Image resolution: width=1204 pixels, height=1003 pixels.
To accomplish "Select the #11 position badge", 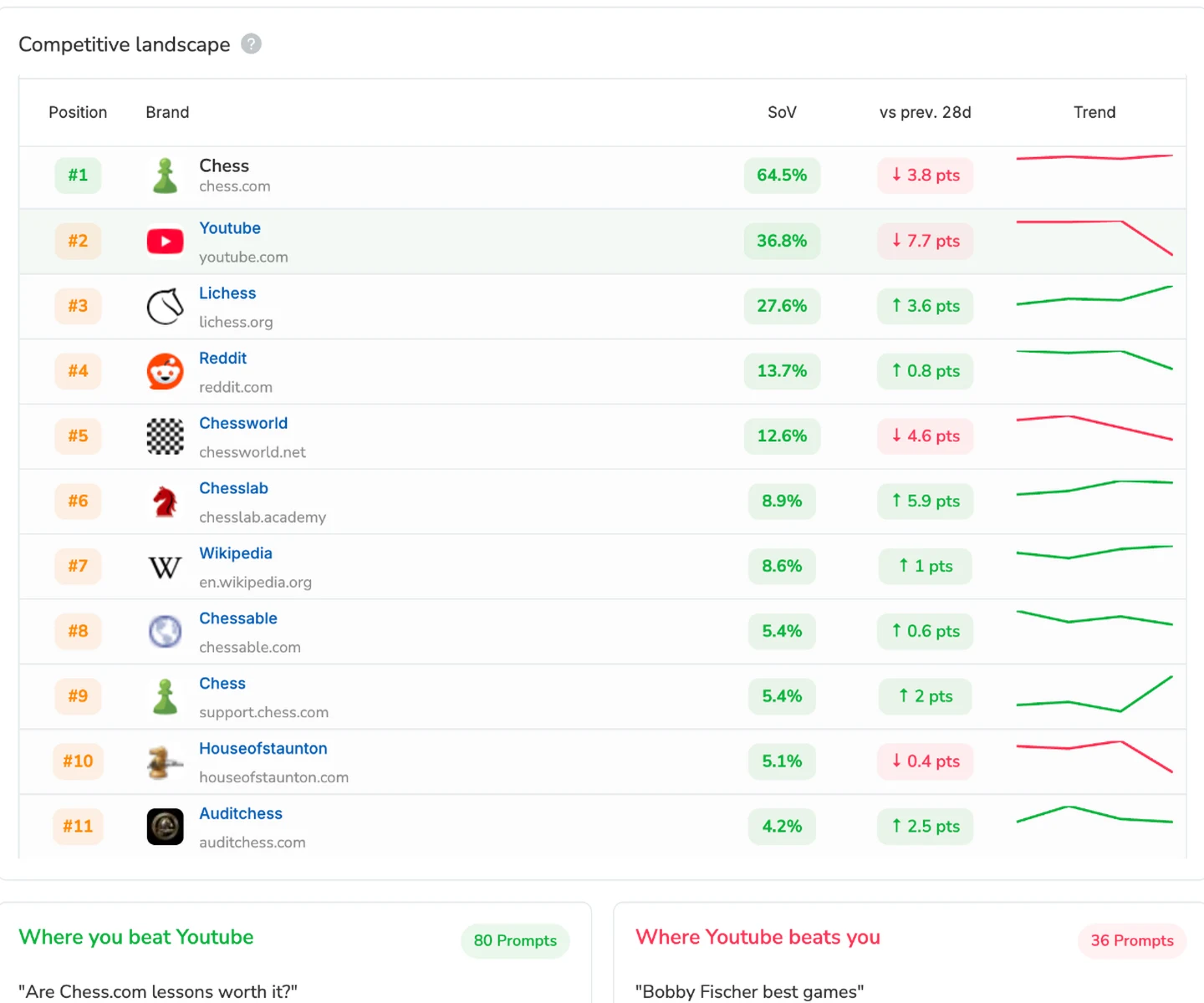I will 78,827.
